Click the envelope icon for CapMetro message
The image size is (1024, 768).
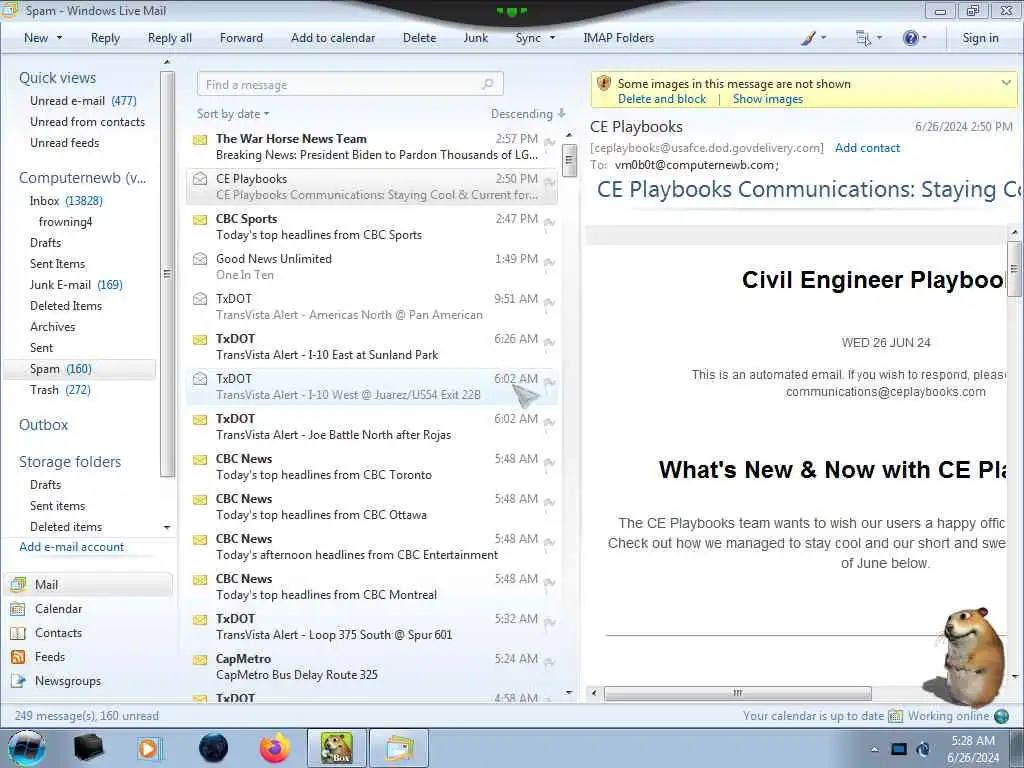tap(200, 660)
